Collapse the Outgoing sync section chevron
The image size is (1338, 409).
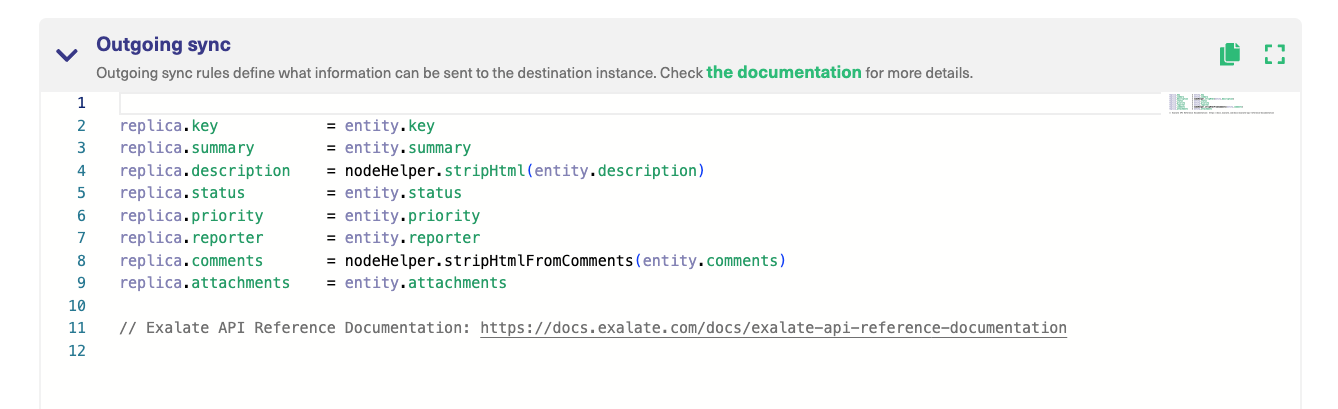(x=67, y=56)
